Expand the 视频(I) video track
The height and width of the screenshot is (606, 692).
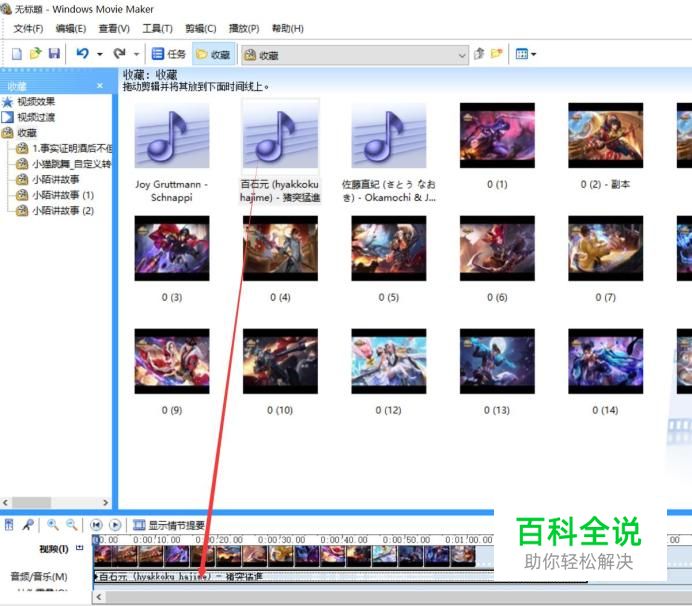click(79, 548)
